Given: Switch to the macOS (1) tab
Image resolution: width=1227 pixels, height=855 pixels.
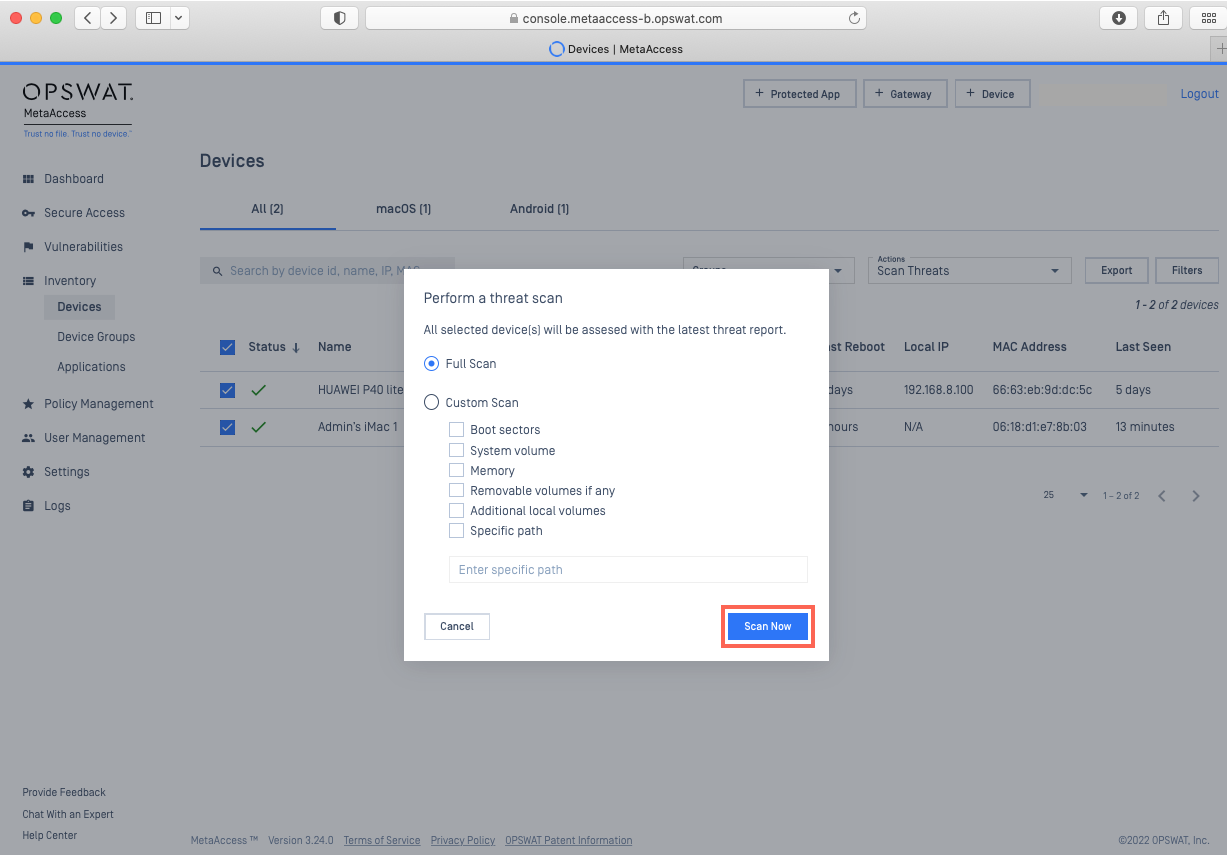Looking at the screenshot, I should pyautogui.click(x=403, y=209).
